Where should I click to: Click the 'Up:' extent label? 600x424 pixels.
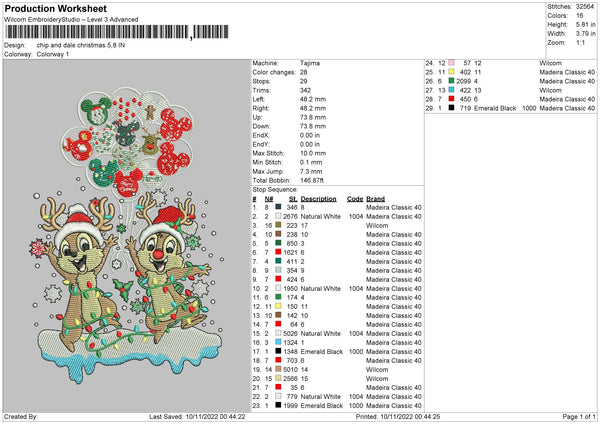click(257, 117)
